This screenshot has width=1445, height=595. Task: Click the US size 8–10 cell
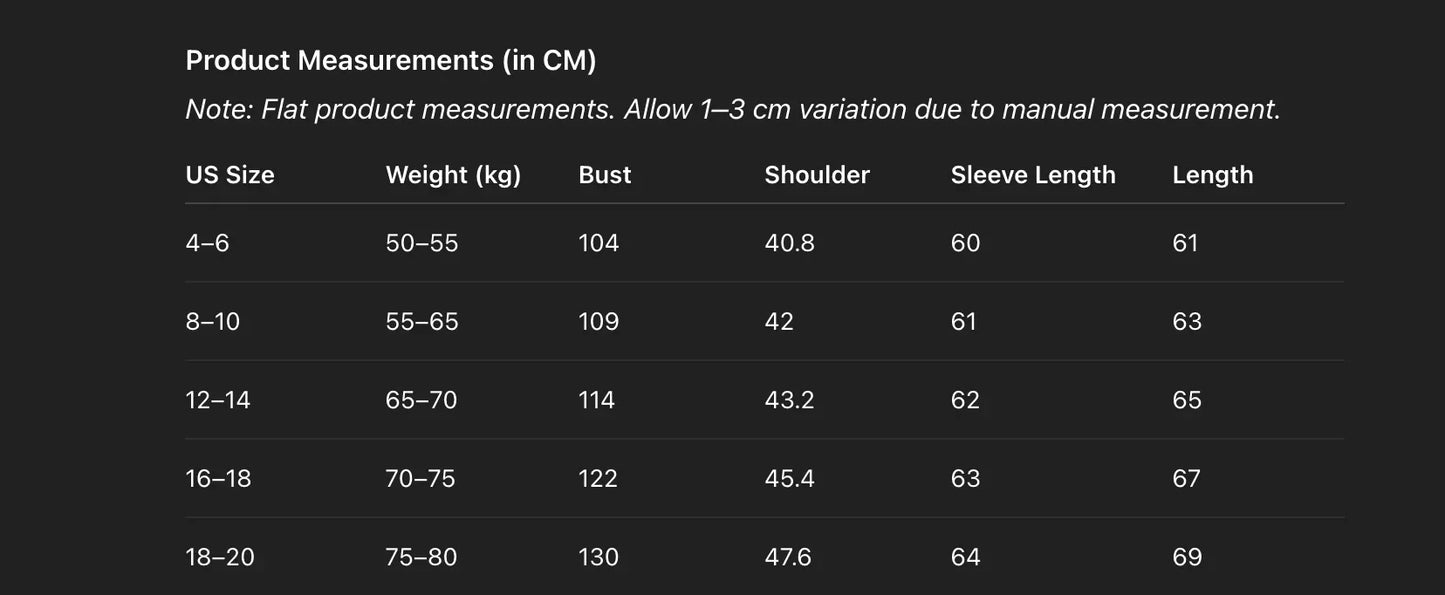(213, 322)
